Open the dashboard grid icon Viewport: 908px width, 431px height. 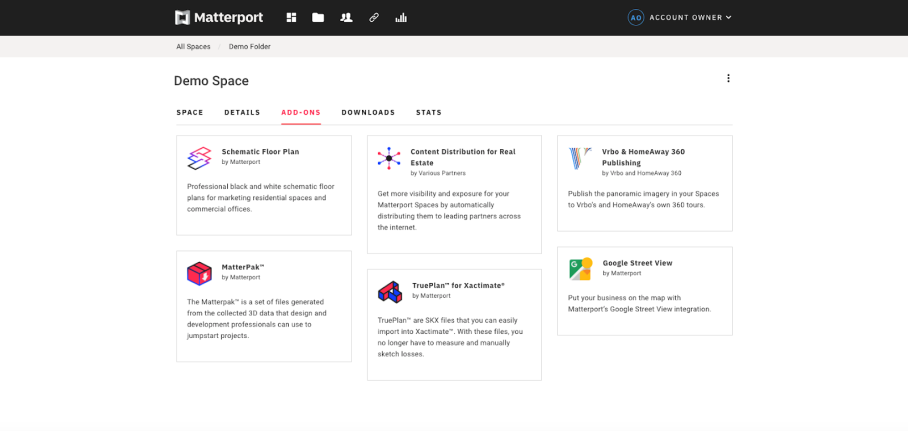click(x=291, y=17)
